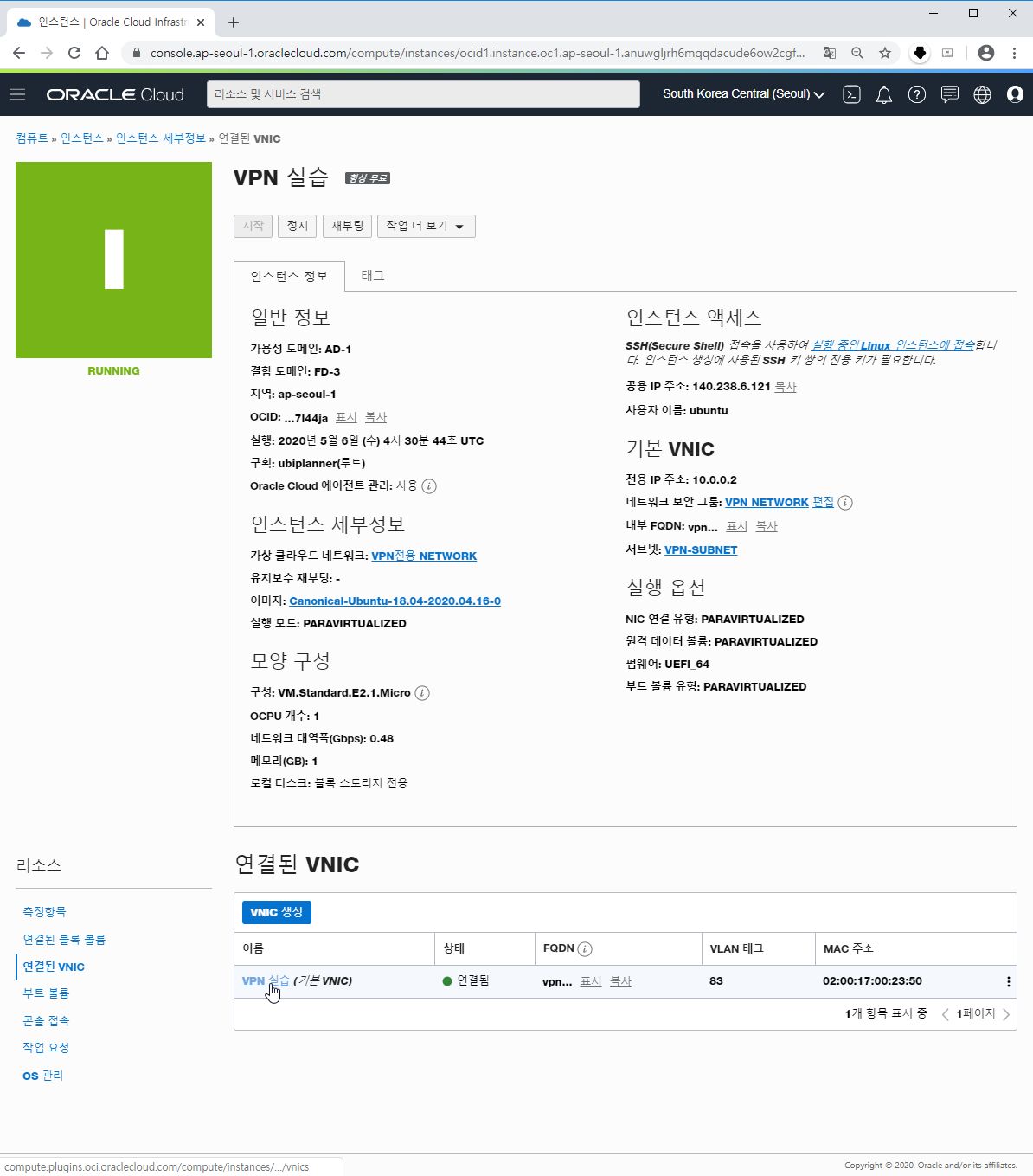Show info icon in the FQDN column header
Image resolution: width=1033 pixels, height=1176 pixels.
point(585,949)
